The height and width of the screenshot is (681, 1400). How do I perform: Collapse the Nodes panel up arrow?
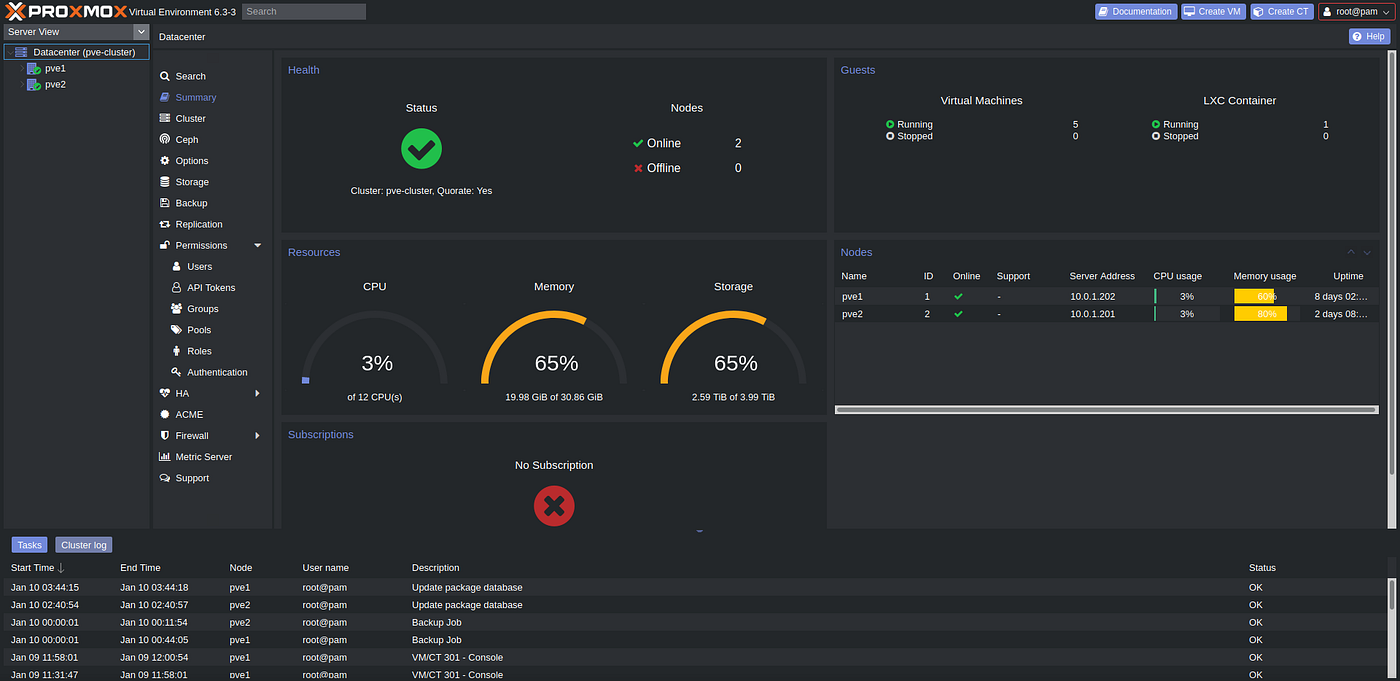click(x=1351, y=252)
